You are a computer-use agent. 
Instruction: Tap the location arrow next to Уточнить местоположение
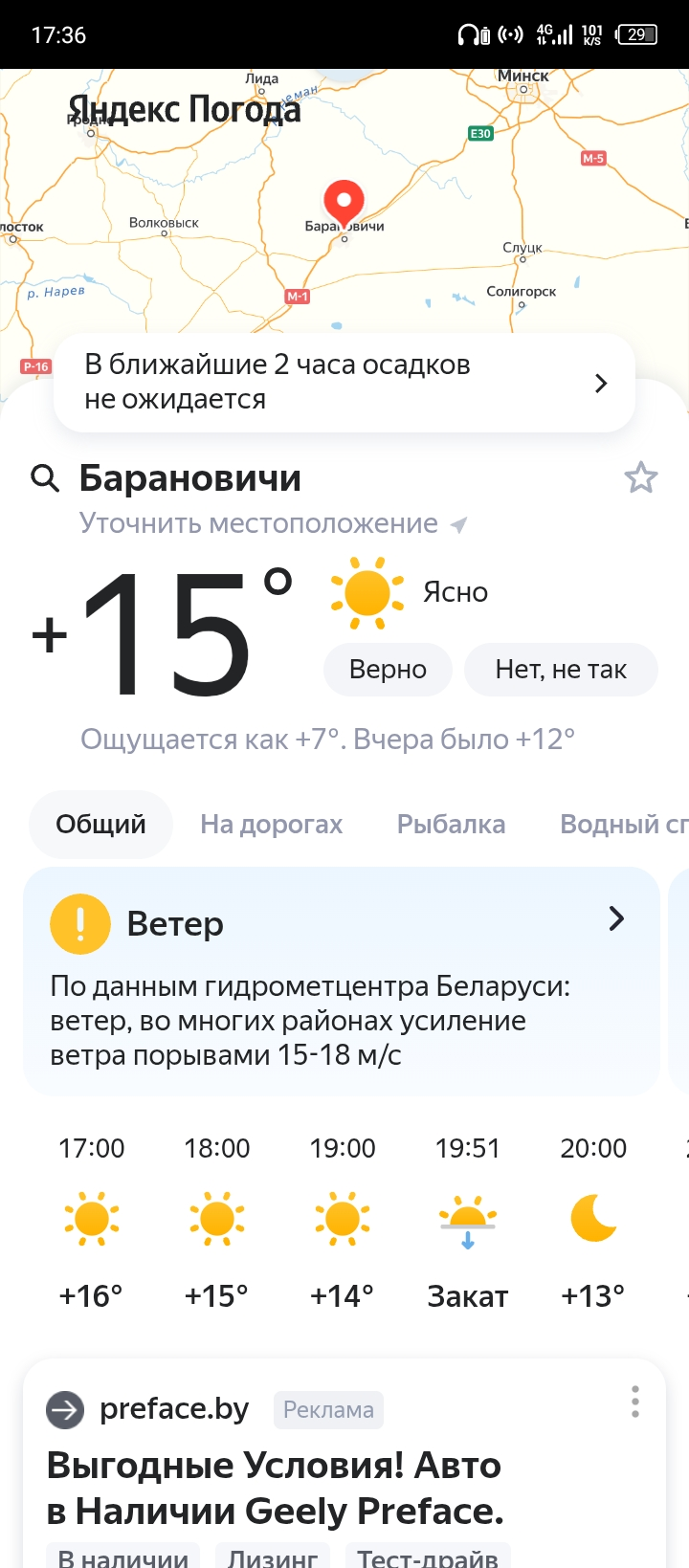tap(459, 524)
